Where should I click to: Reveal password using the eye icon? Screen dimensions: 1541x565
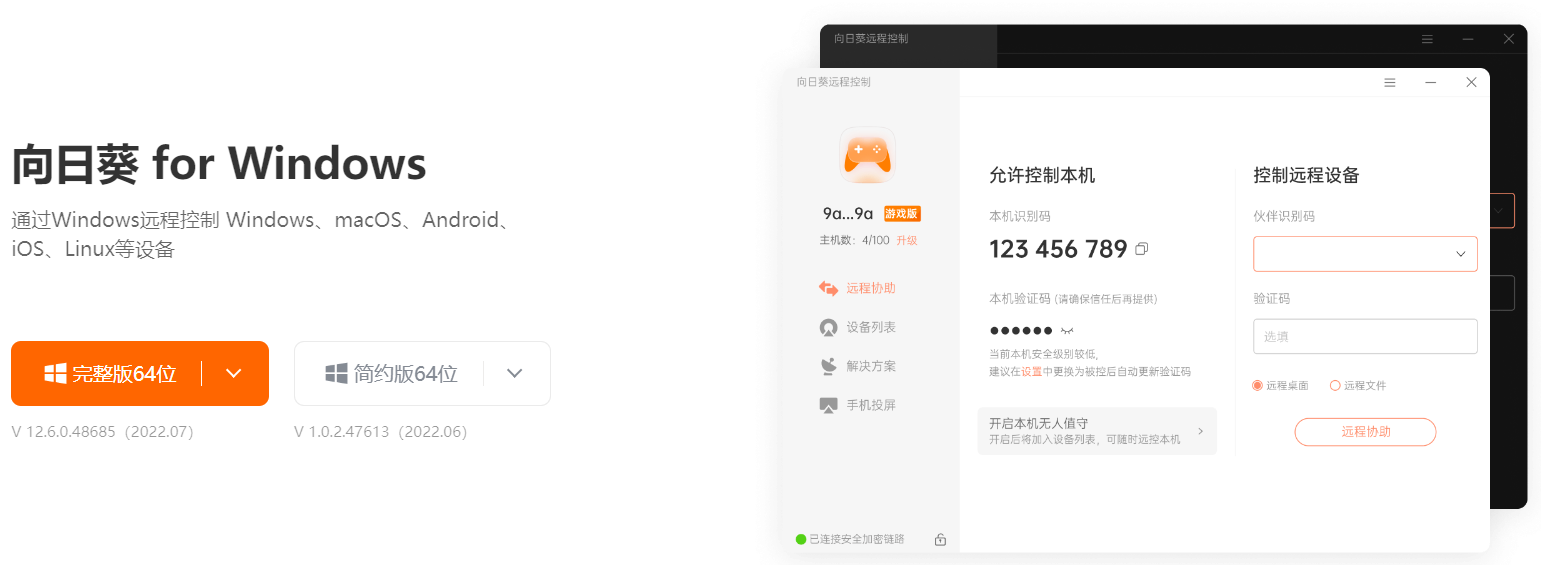point(1067,330)
